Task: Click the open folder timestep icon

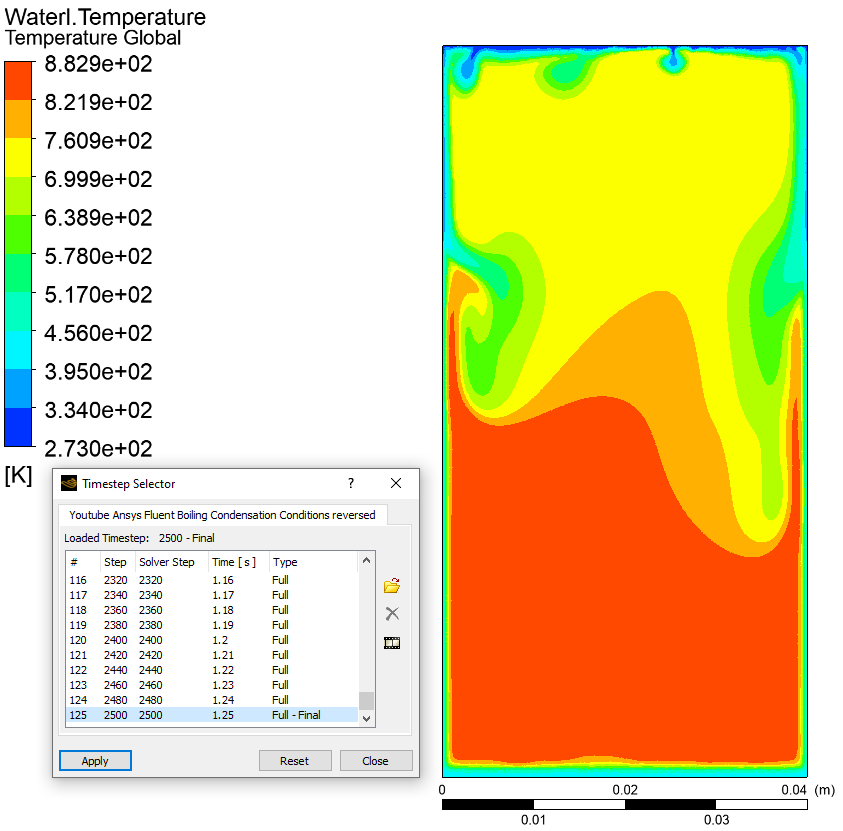Action: pyautogui.click(x=392, y=586)
